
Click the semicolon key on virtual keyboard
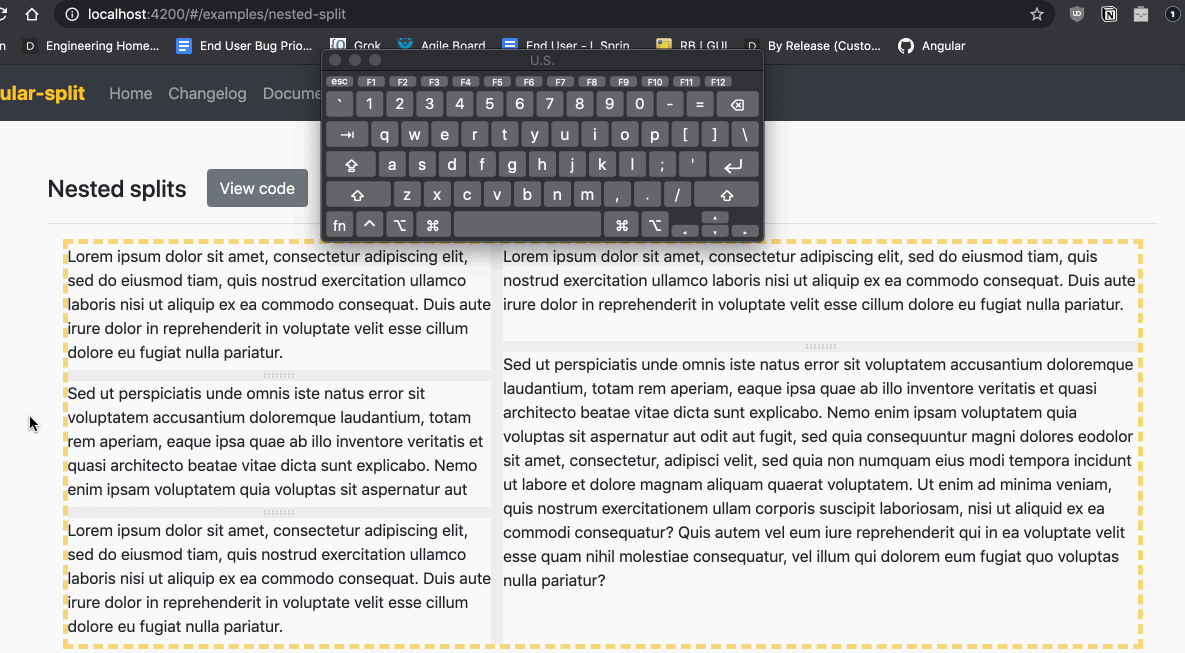(x=662, y=165)
